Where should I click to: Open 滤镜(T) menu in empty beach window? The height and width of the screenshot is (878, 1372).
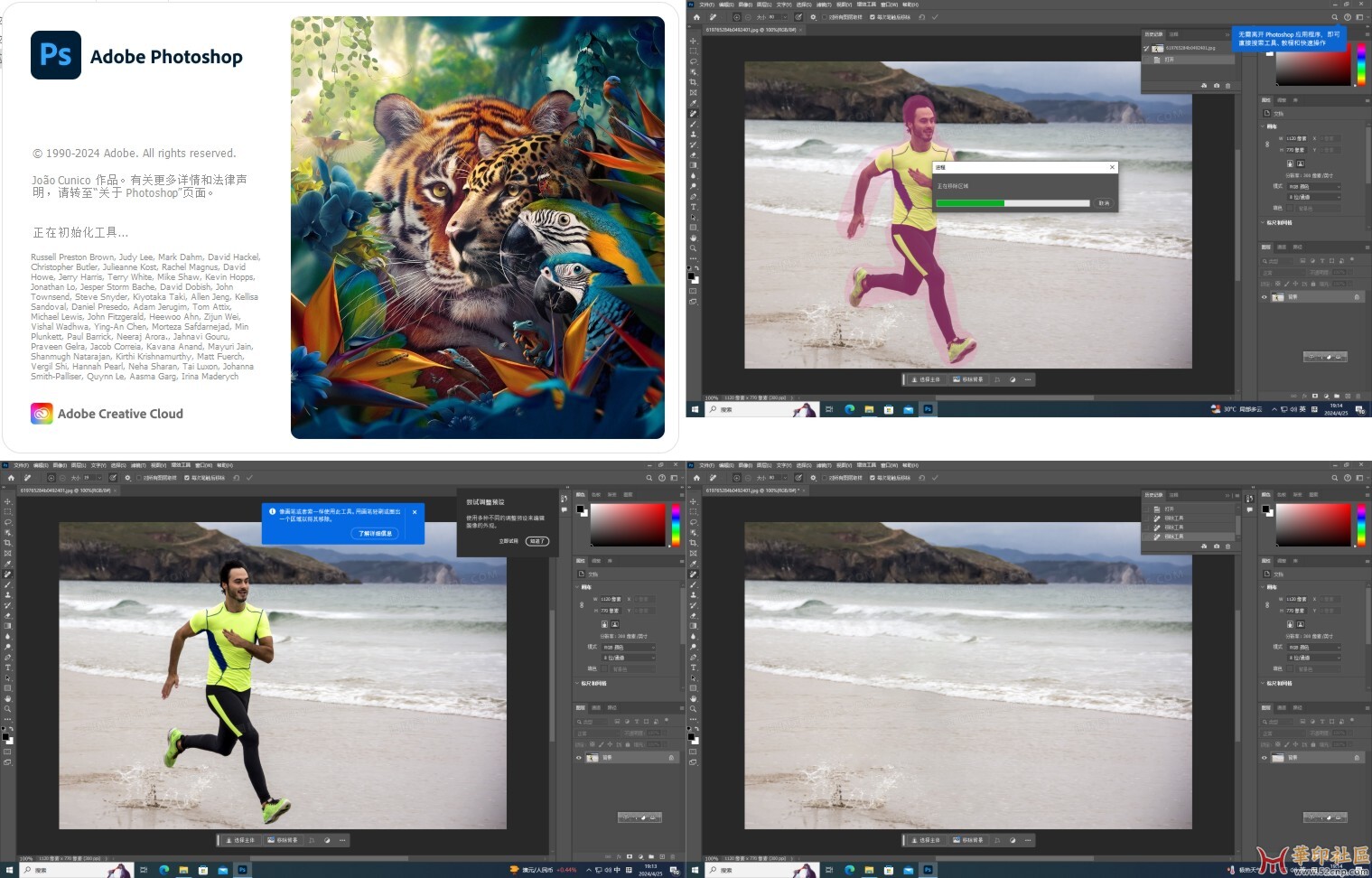[825, 465]
